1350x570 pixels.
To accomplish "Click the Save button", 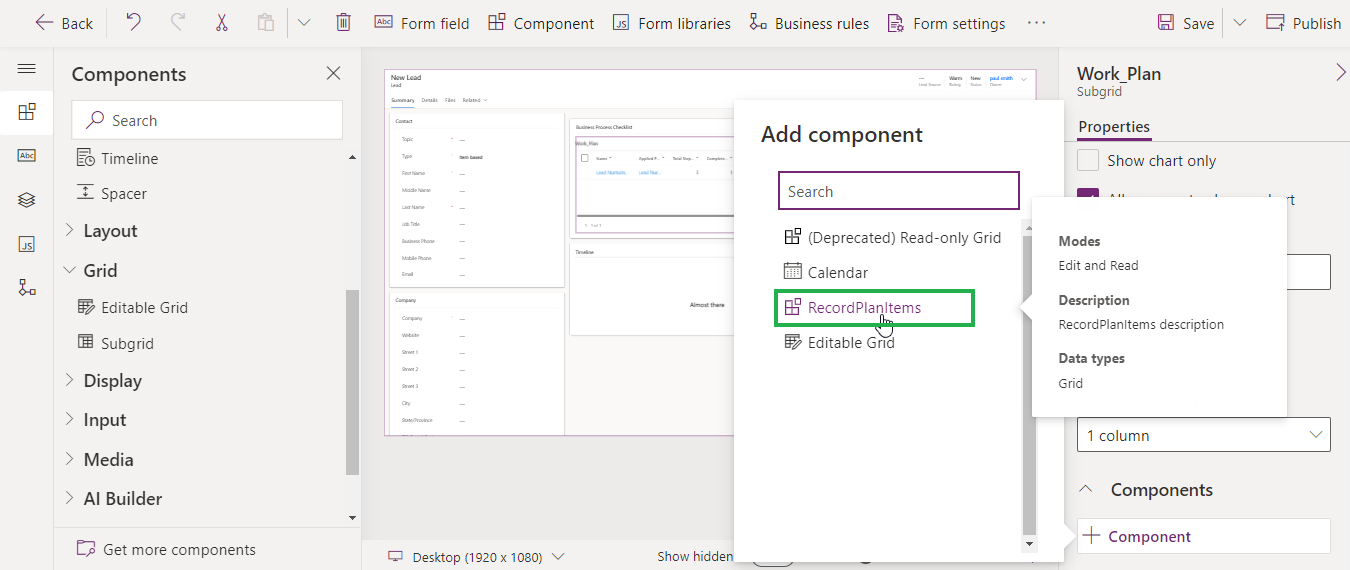I will 1186,23.
